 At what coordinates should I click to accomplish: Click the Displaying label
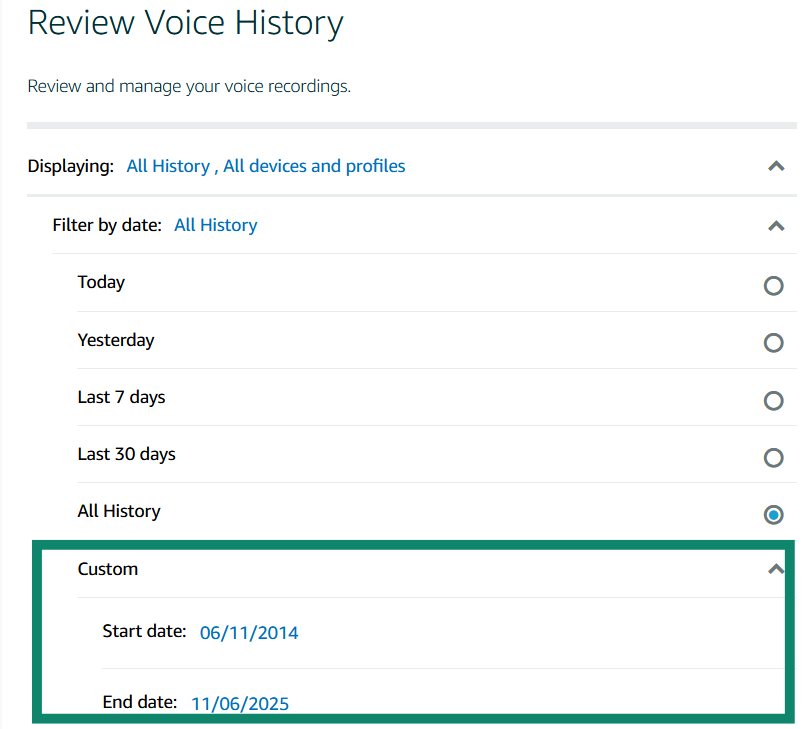click(71, 166)
